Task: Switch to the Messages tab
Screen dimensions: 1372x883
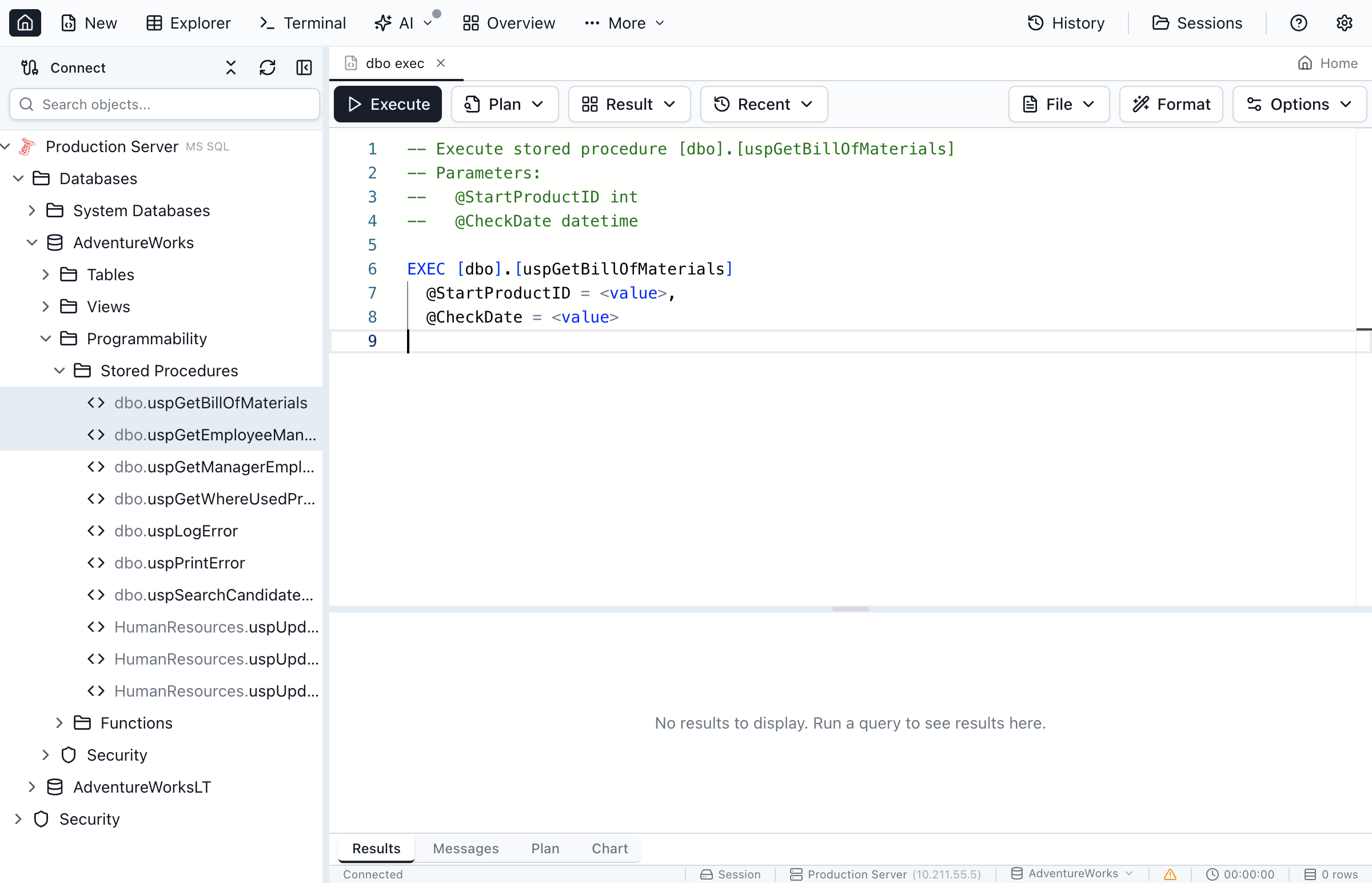Action: click(465, 848)
